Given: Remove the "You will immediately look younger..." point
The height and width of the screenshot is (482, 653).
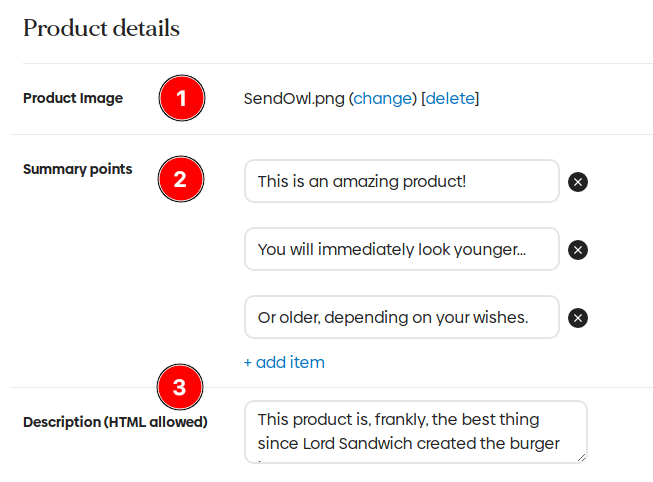Looking at the screenshot, I should (x=578, y=250).
